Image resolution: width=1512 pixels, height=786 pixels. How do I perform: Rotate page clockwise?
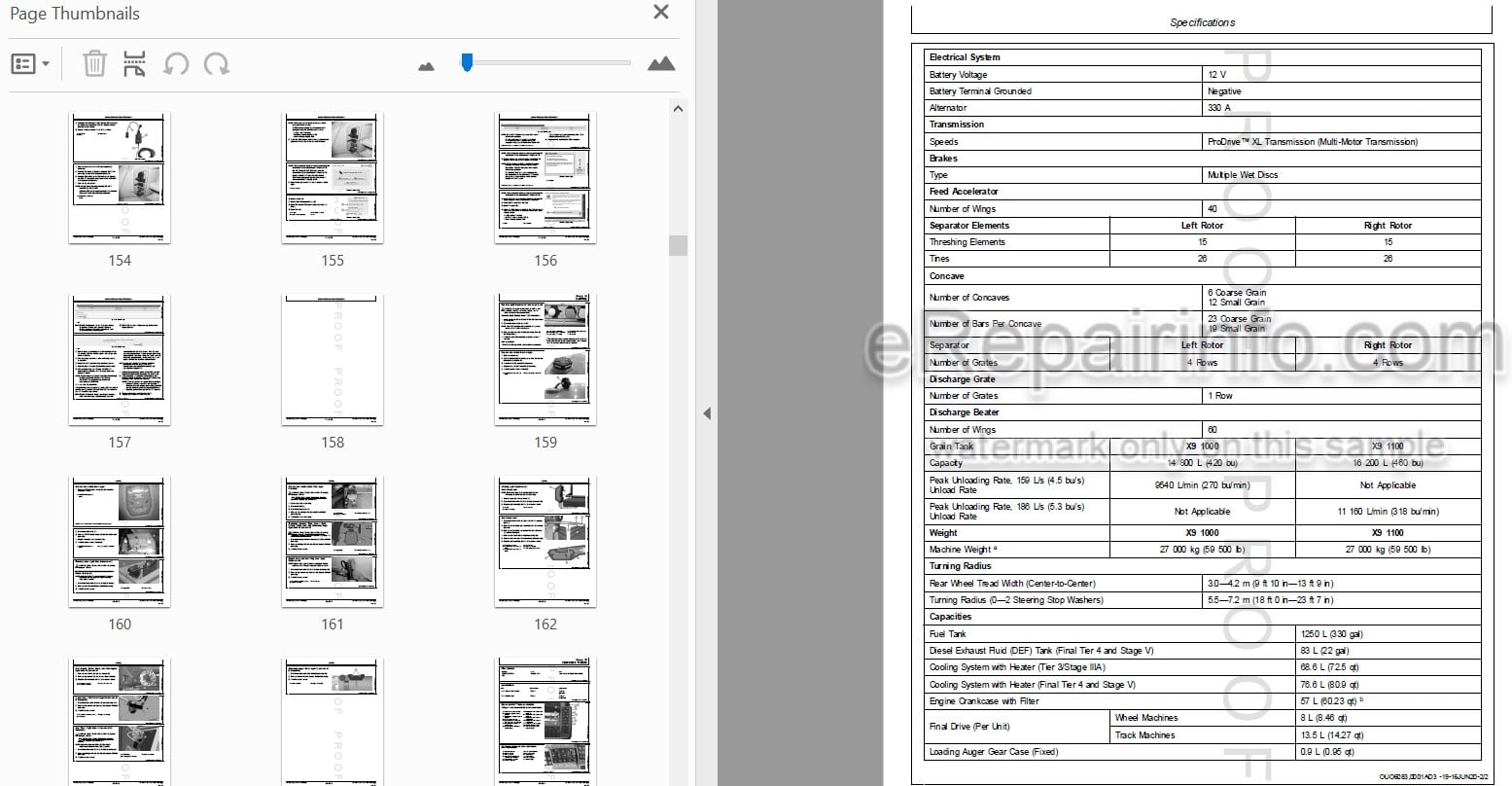(x=217, y=64)
